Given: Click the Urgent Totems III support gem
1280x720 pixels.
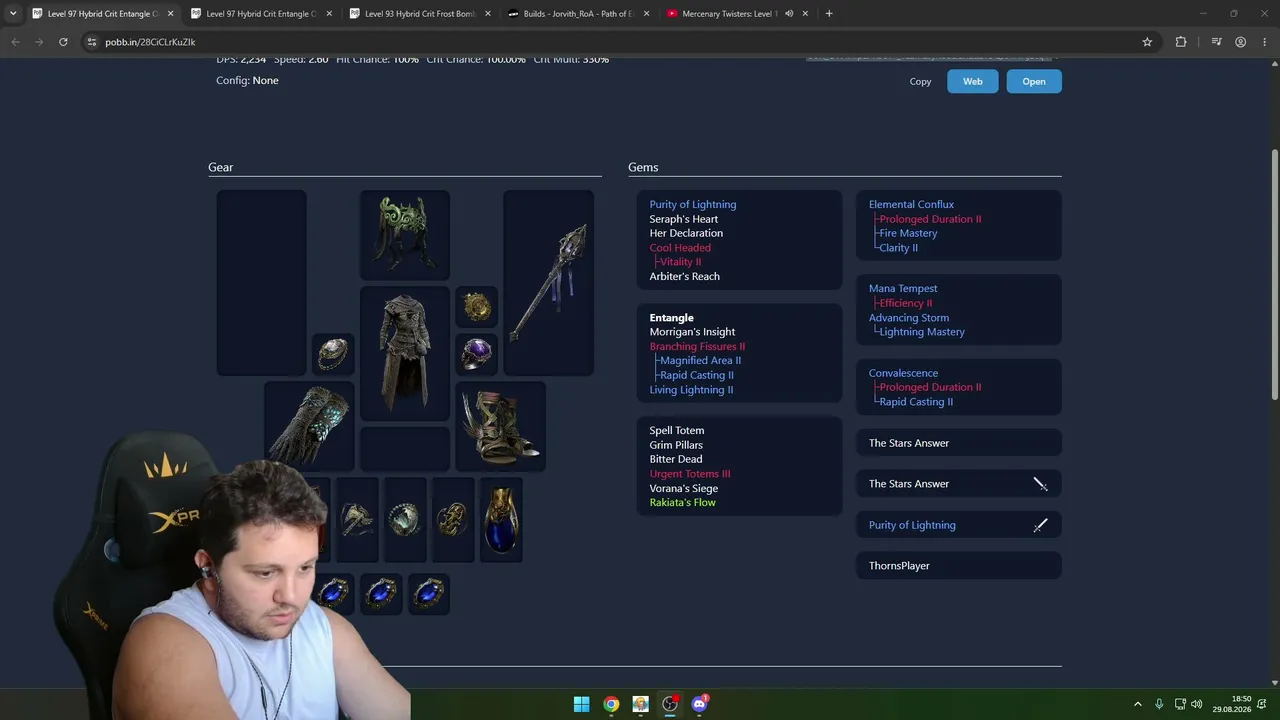Looking at the screenshot, I should [x=690, y=474].
